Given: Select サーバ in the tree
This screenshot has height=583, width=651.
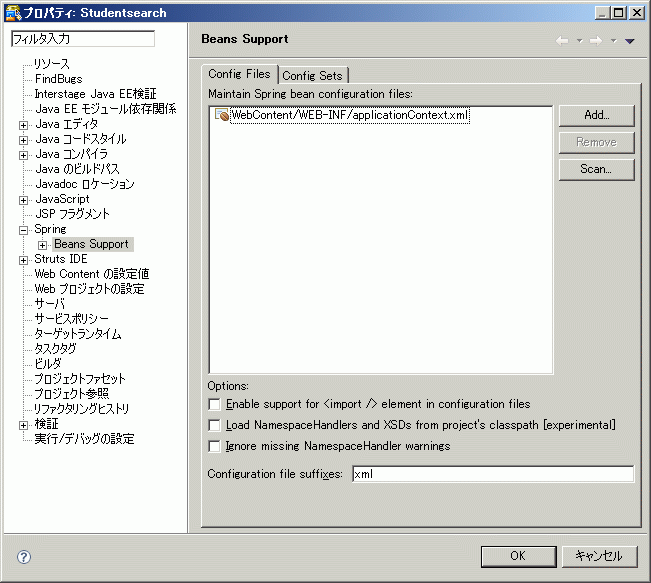Looking at the screenshot, I should point(50,304).
